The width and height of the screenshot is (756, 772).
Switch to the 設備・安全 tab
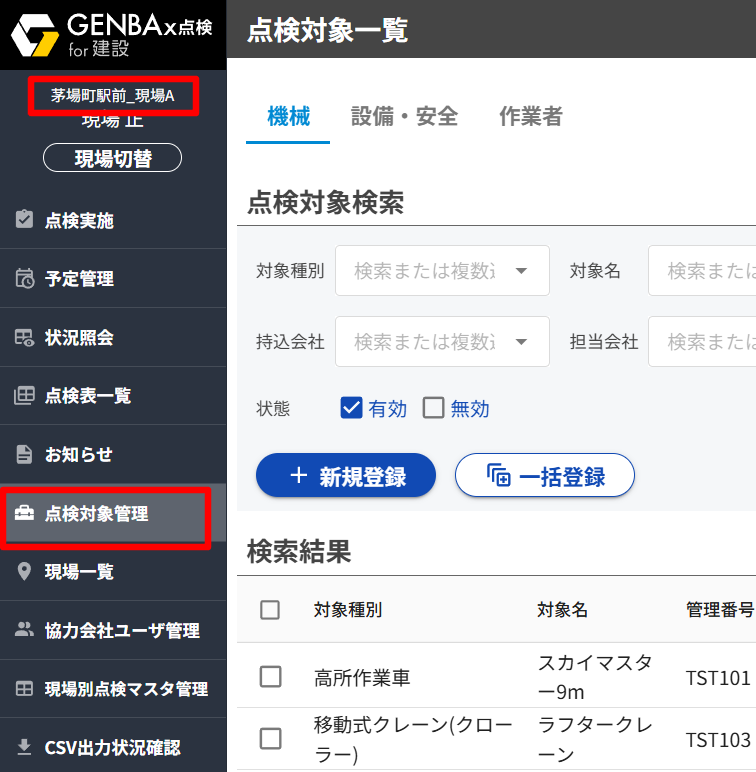point(404,117)
